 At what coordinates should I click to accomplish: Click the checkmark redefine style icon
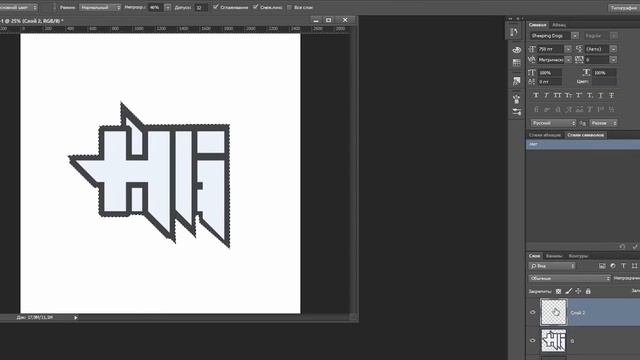[x=635, y=247]
